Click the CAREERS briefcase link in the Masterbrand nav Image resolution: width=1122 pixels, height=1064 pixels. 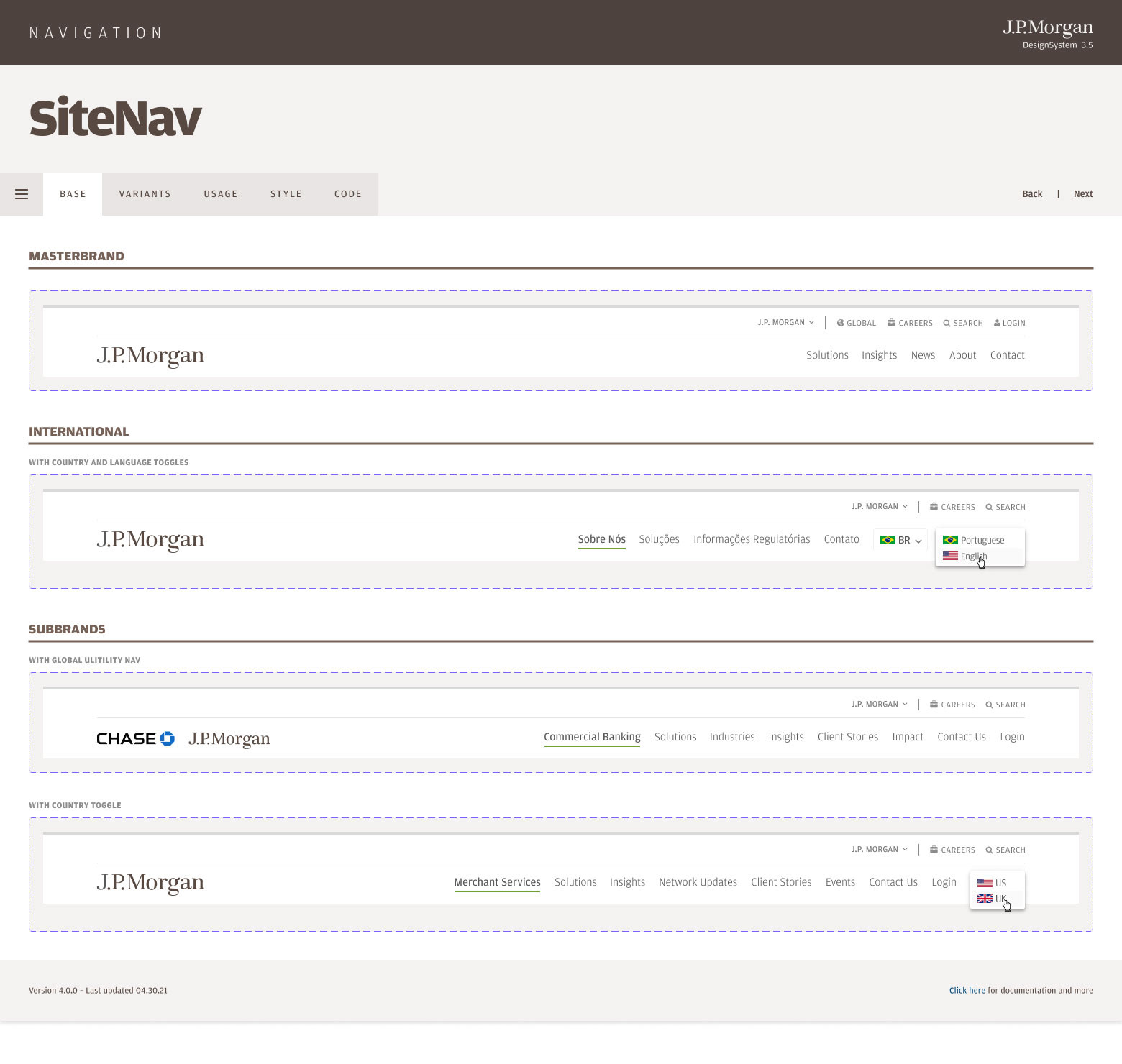(910, 323)
